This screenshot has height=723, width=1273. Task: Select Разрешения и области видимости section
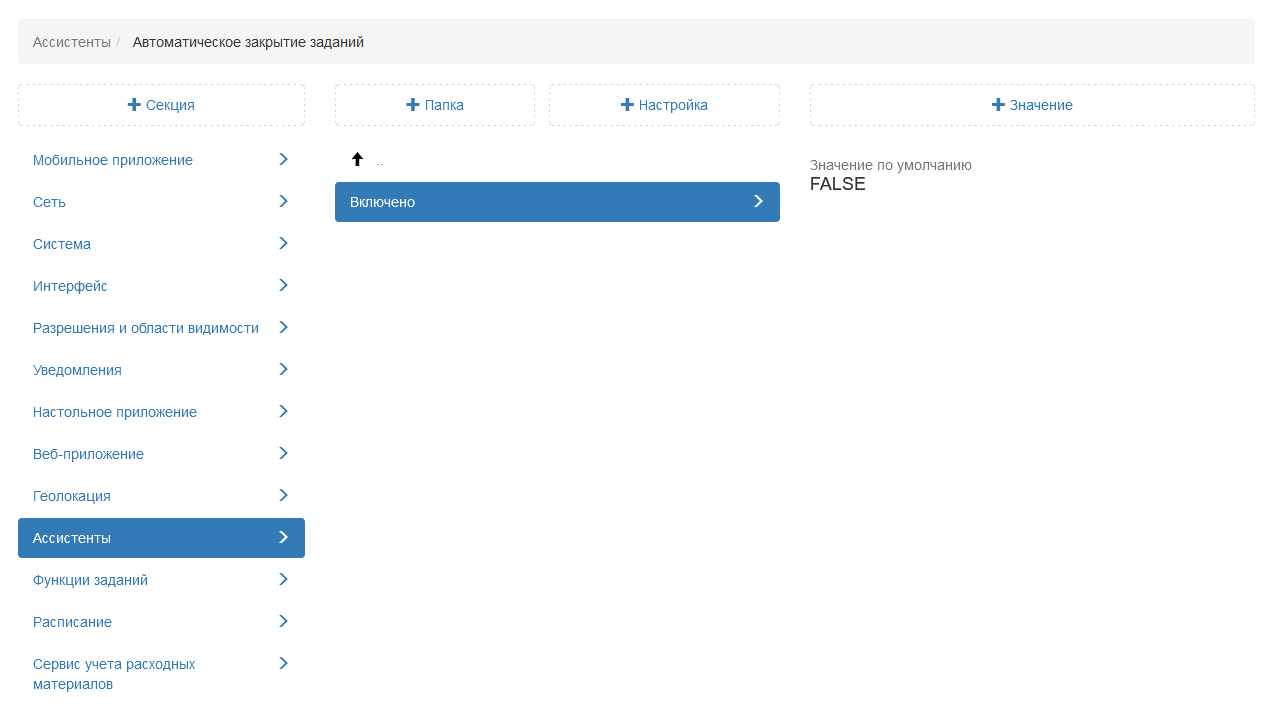click(146, 328)
